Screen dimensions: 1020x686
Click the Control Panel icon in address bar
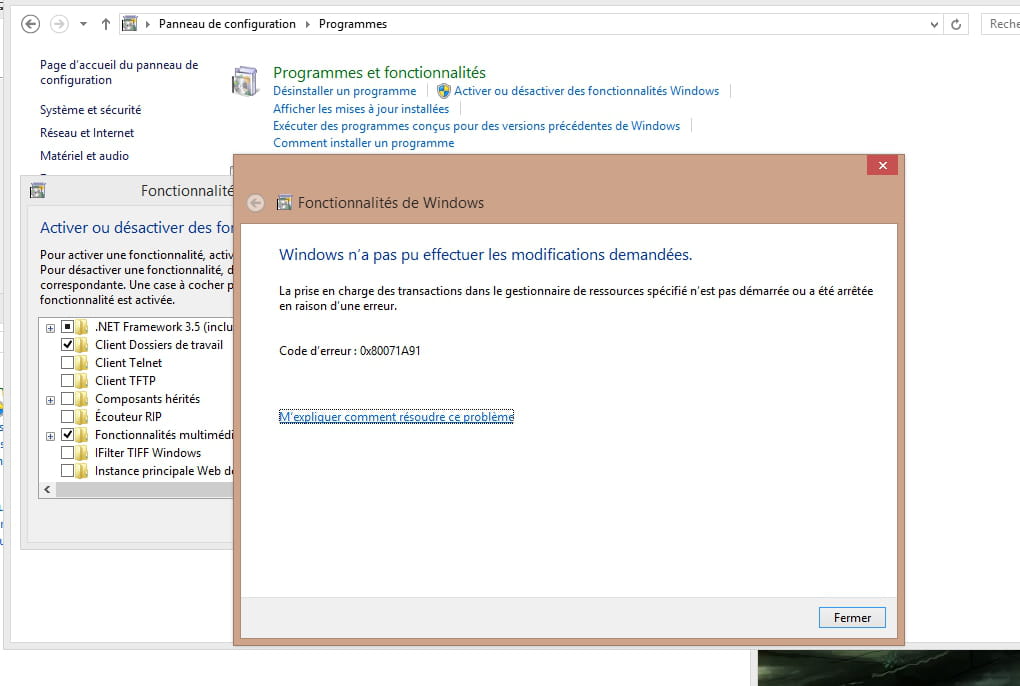click(130, 24)
